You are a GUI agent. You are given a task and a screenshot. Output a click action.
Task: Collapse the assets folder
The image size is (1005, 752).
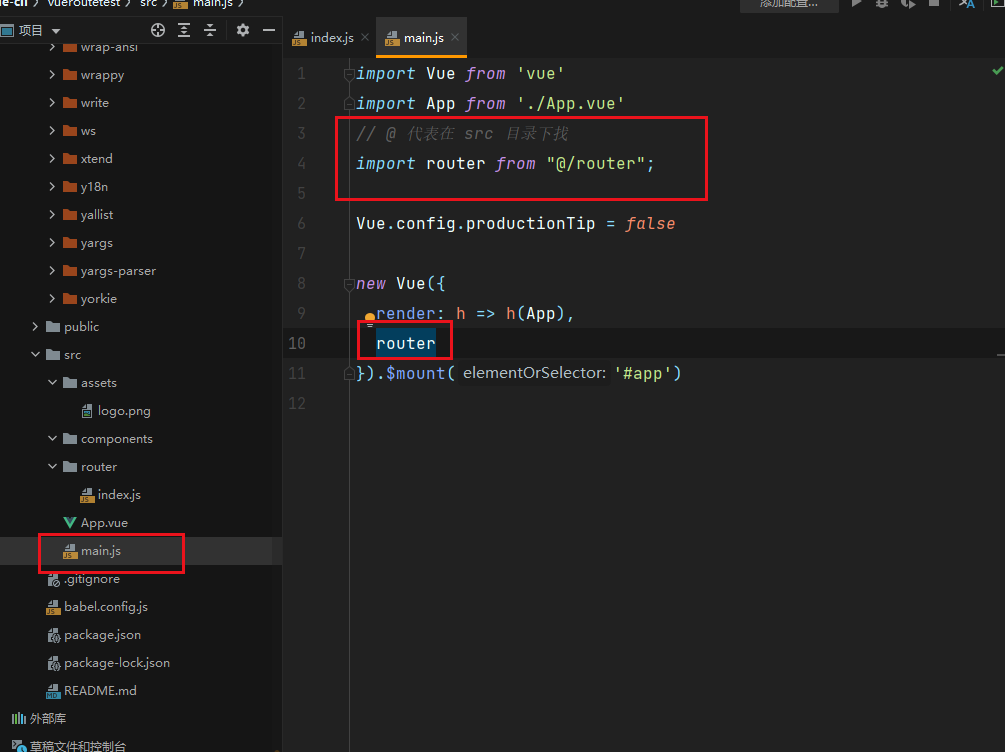pyautogui.click(x=53, y=382)
